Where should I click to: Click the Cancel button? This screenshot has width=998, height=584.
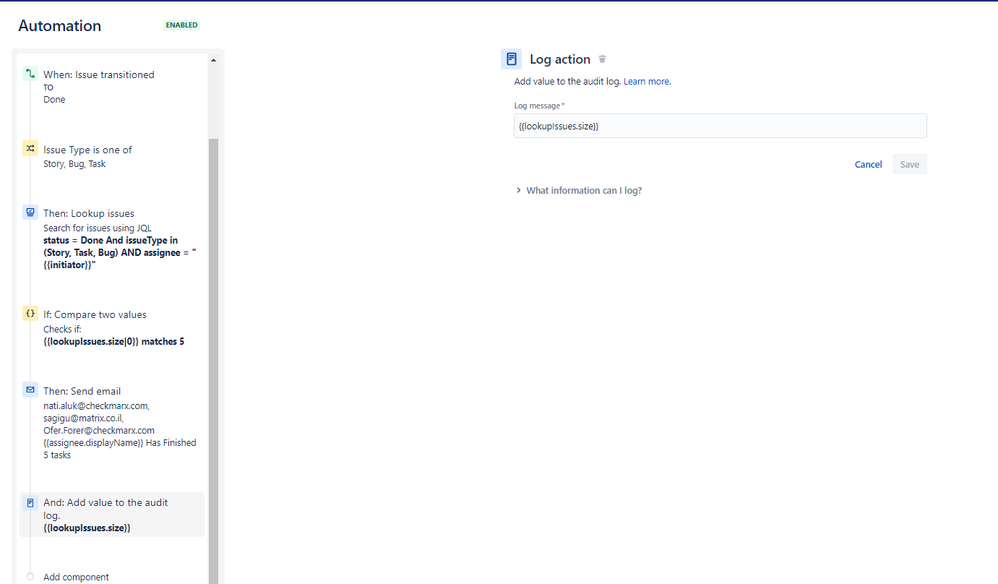(x=868, y=164)
